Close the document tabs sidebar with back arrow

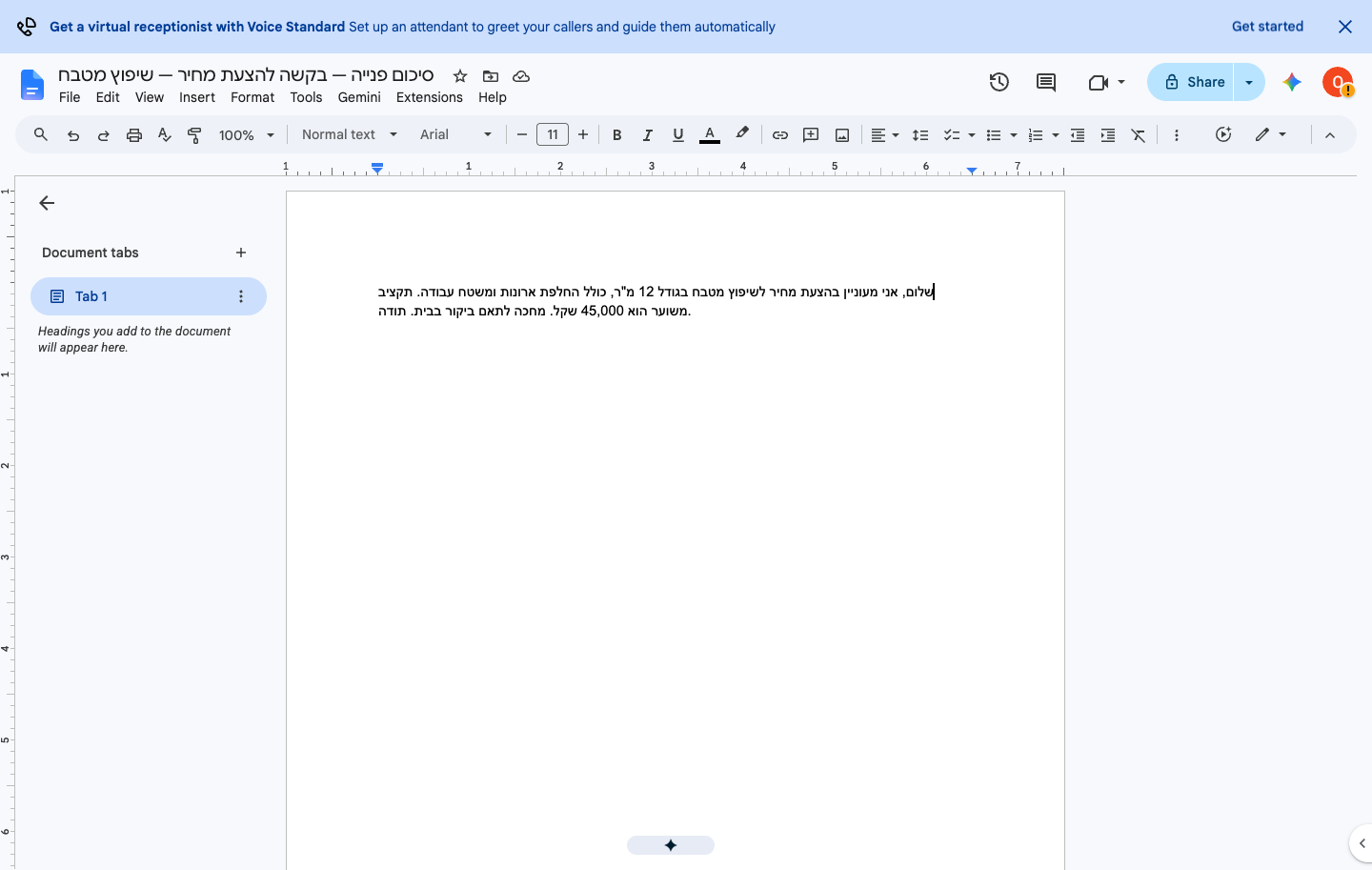point(47,203)
